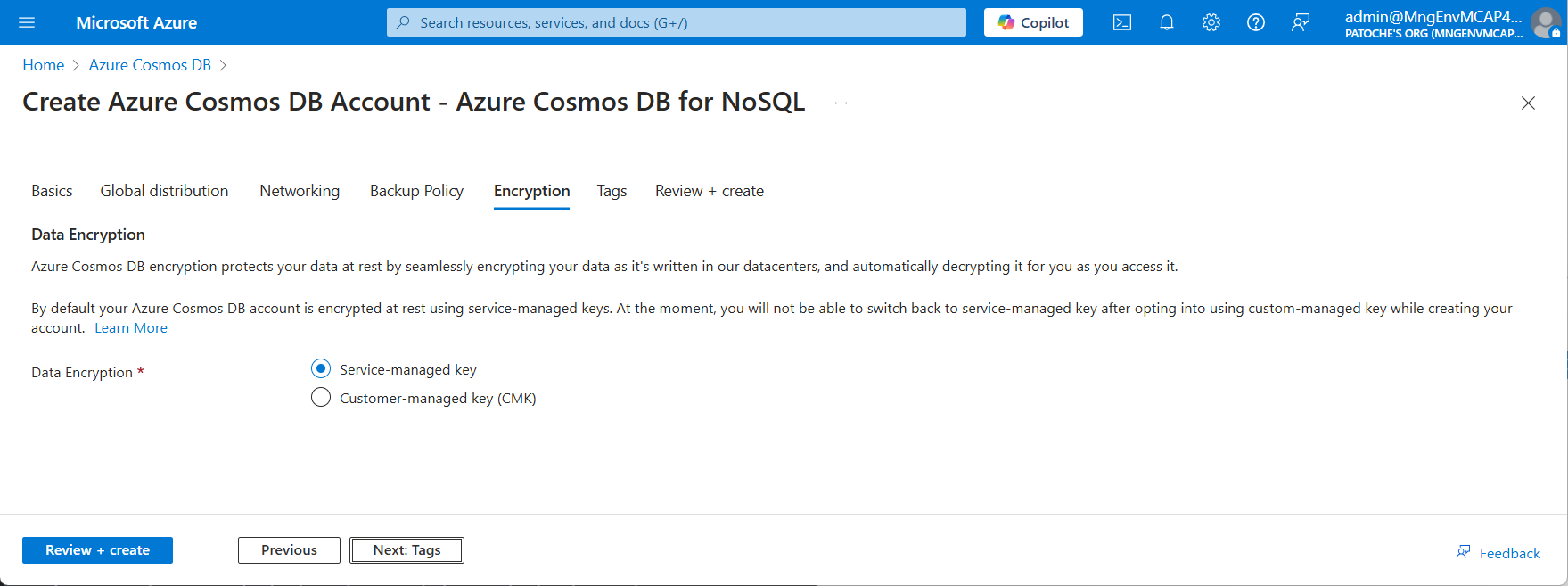1568x586 pixels.
Task: Open the Review + create tab
Action: click(710, 191)
